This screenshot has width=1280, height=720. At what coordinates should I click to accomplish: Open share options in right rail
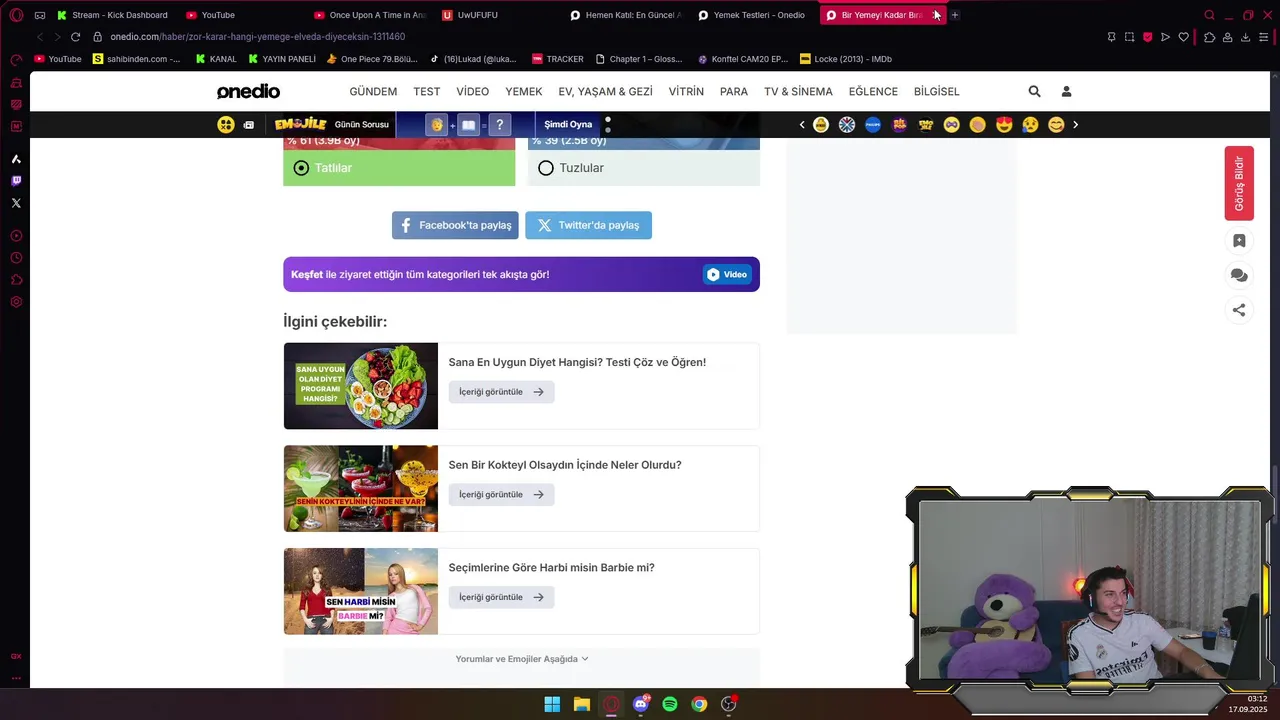click(1239, 310)
